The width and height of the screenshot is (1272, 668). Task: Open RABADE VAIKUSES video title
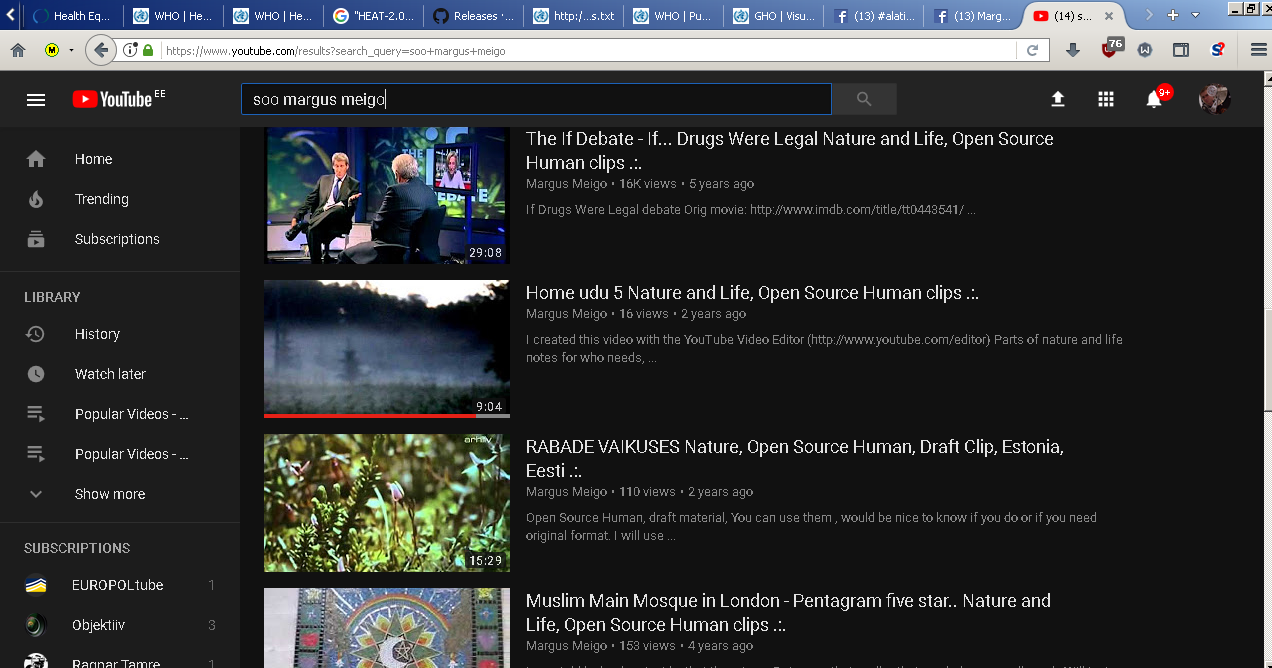[x=794, y=459]
